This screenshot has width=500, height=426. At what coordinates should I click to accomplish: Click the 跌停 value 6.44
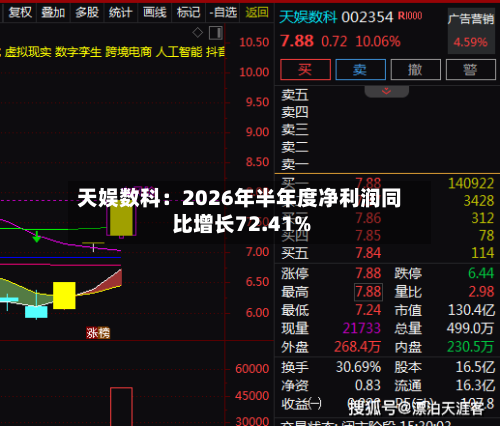pos(481,274)
